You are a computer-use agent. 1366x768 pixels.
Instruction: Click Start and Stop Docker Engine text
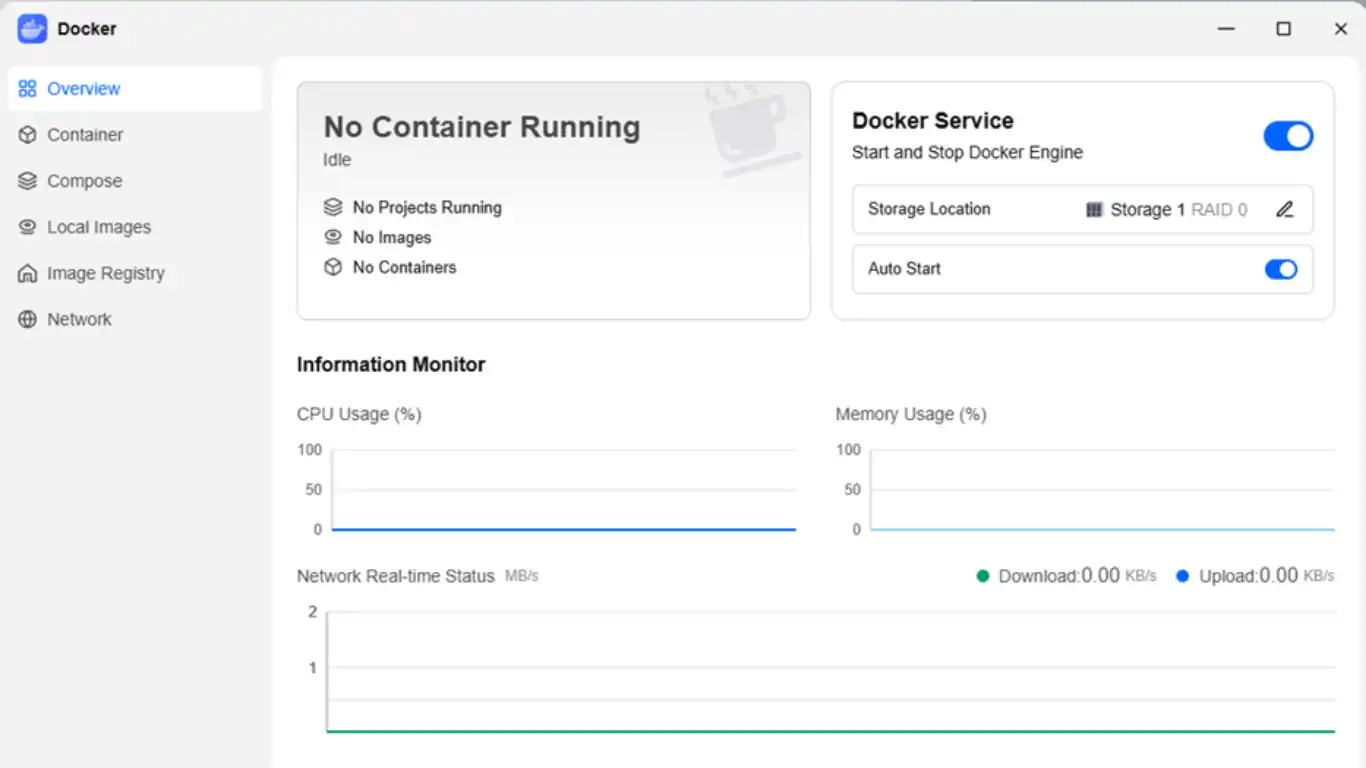(967, 153)
